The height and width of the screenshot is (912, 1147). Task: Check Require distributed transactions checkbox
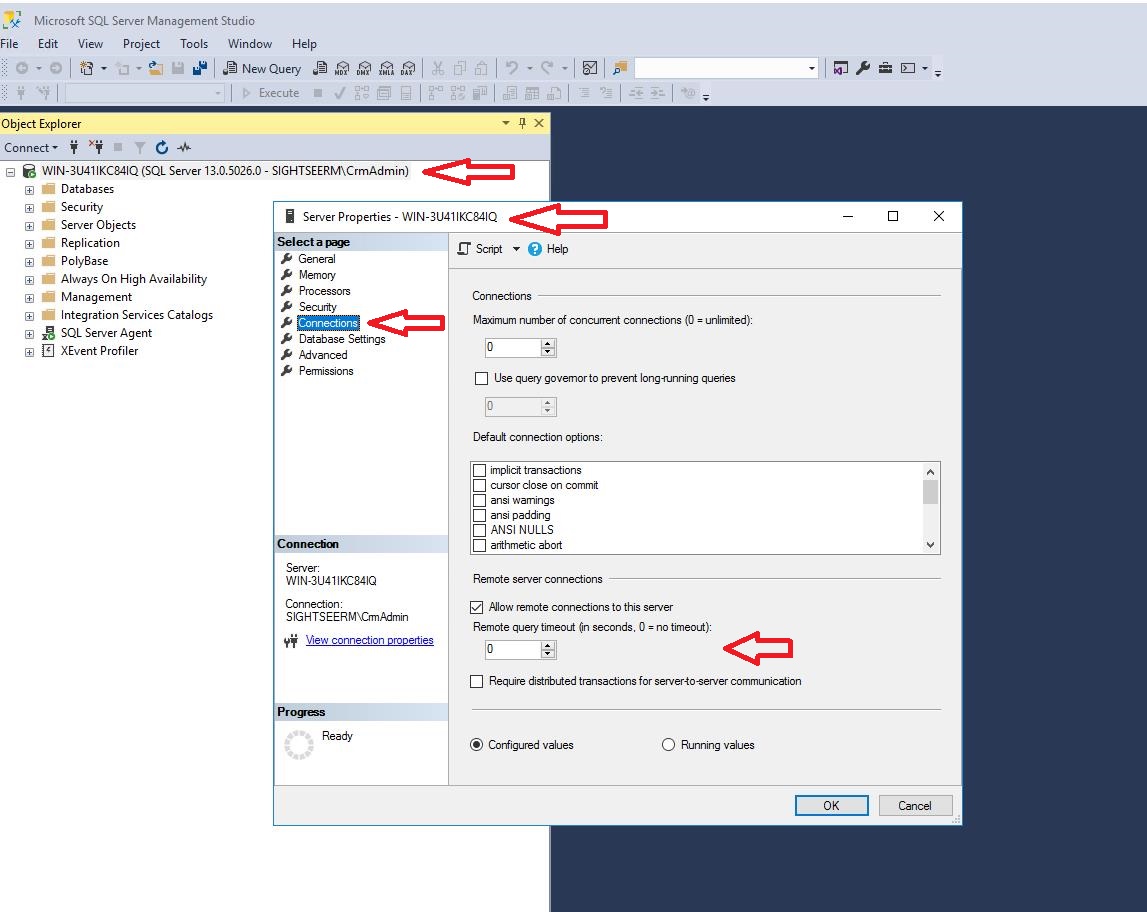pyautogui.click(x=476, y=681)
